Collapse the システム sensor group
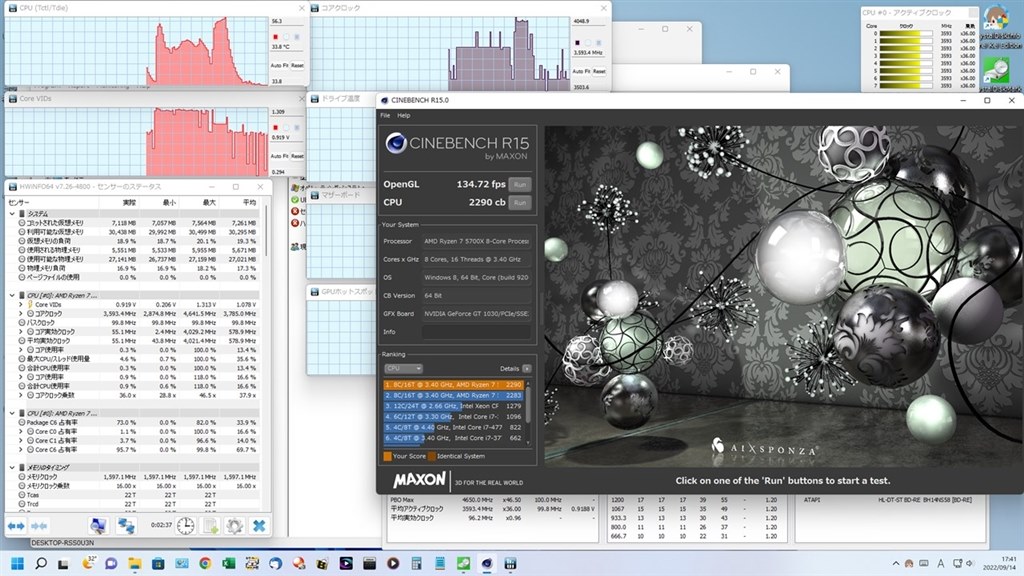The image size is (1024, 576). pos(12,214)
